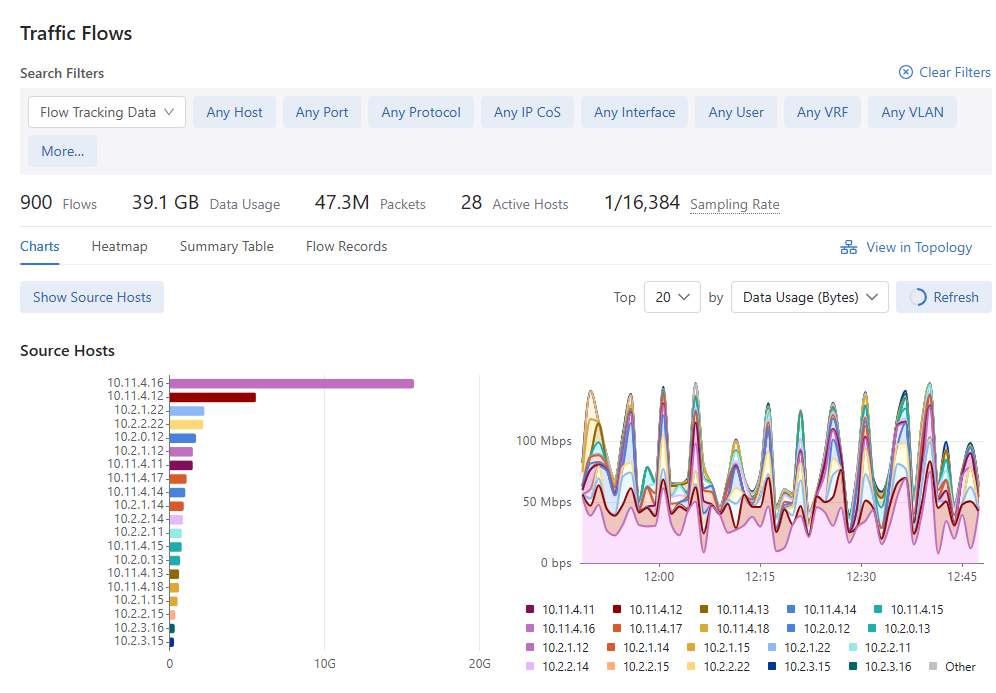The width and height of the screenshot is (996, 693).
Task: Click the Any Host filter button
Action: (234, 112)
